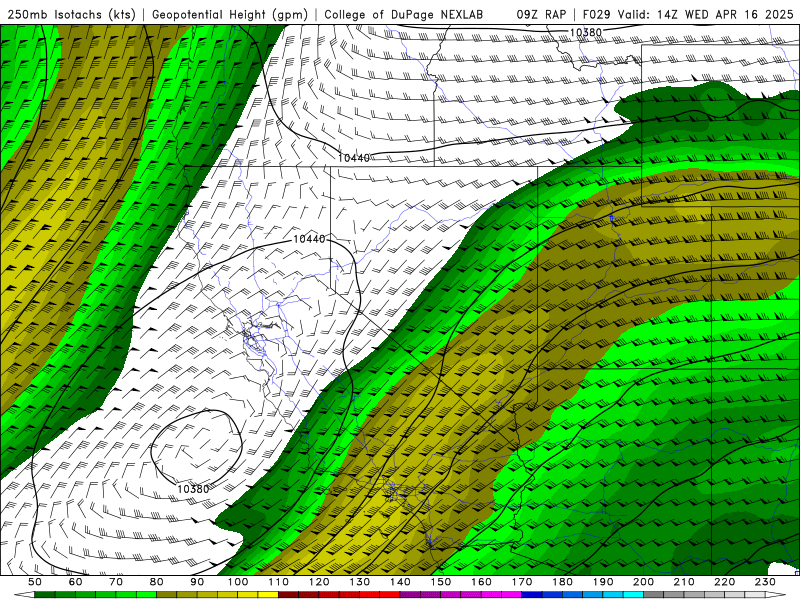Image resolution: width=800 pixels, height=600 pixels.
Task: Pick the magenta segment of the colorbar
Action: point(460,595)
